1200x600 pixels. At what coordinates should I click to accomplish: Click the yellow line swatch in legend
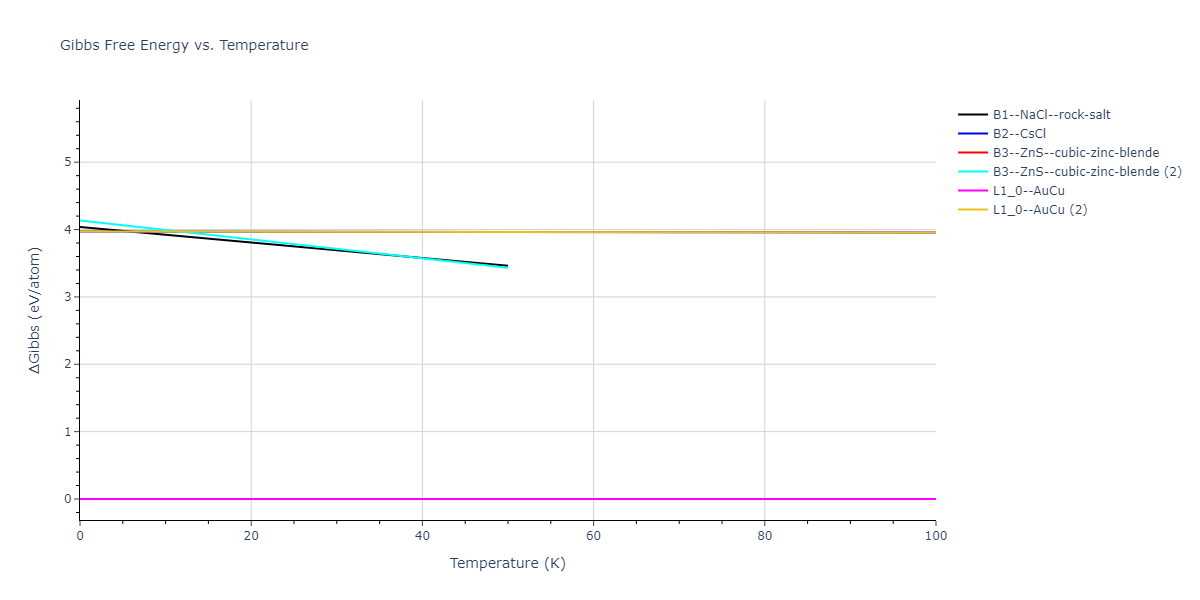(973, 210)
